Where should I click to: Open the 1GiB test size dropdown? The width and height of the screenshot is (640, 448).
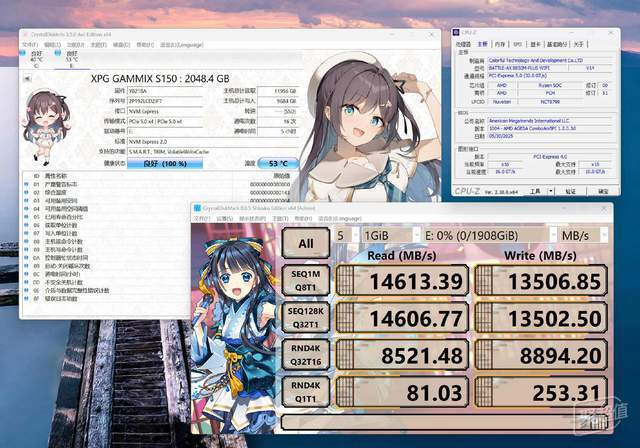pyautogui.click(x=391, y=235)
